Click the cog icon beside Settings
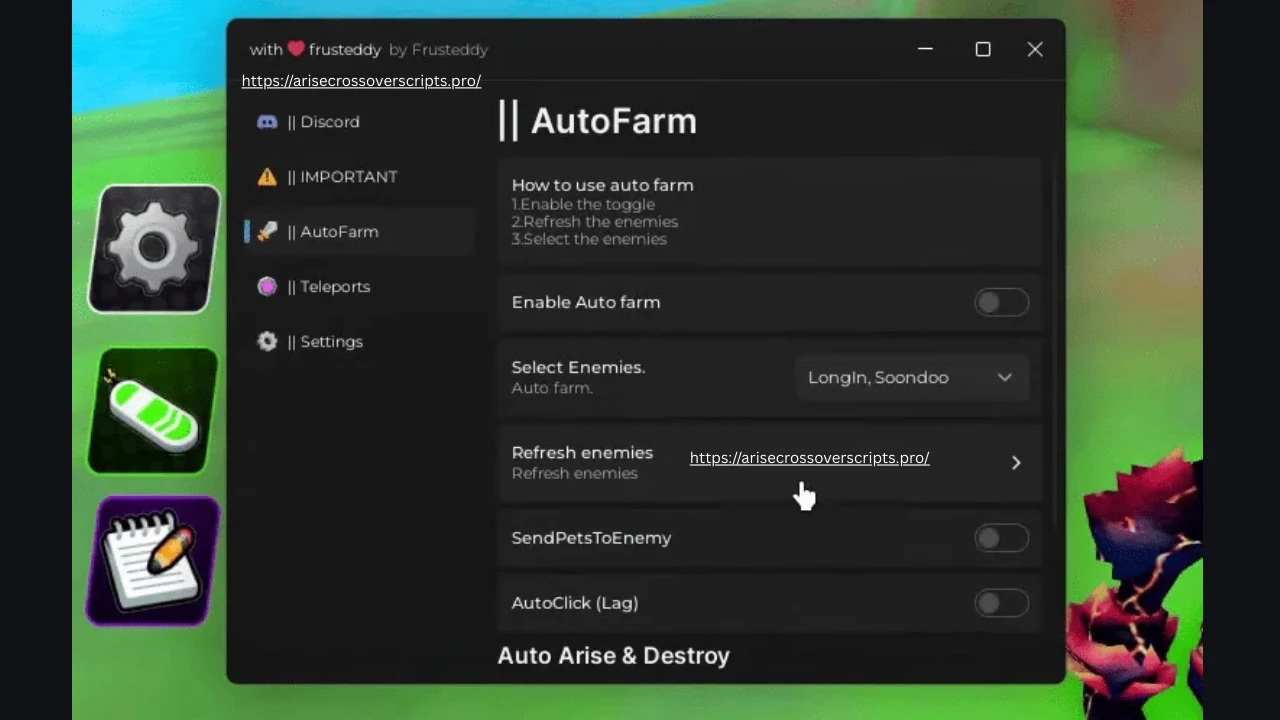This screenshot has height=720, width=1280. [267, 342]
